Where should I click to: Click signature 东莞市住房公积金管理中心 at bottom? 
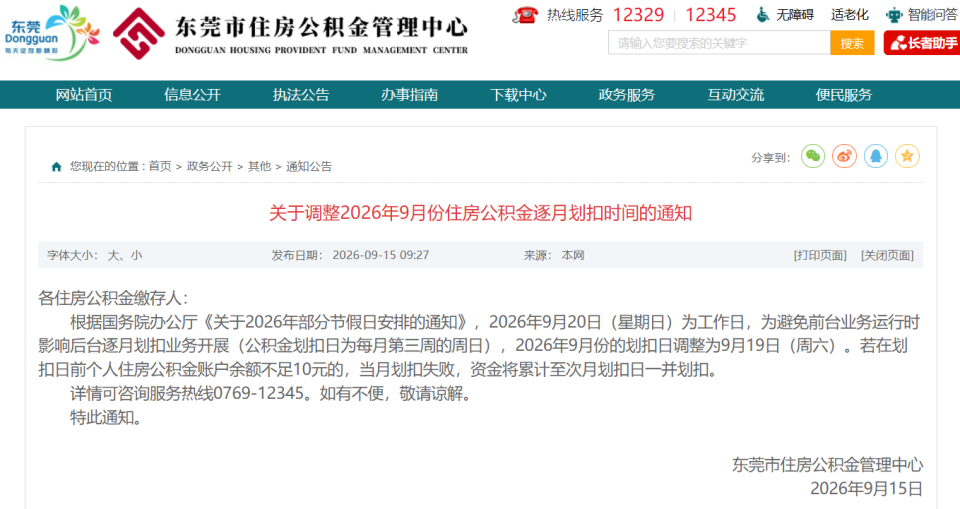click(827, 465)
